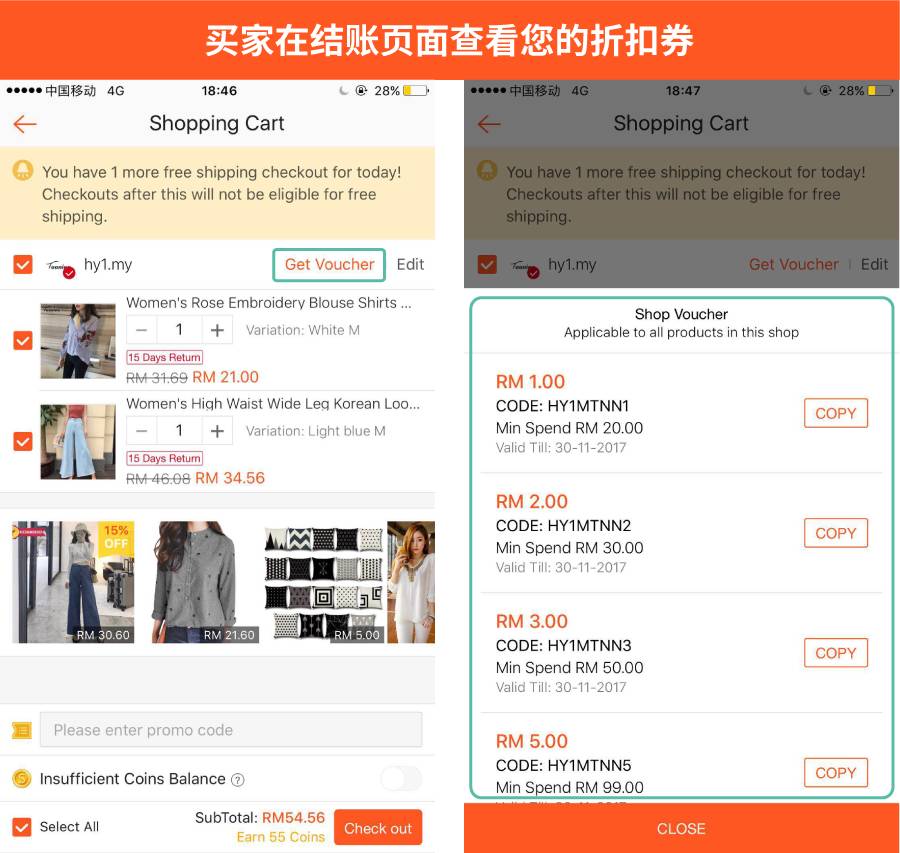This screenshot has height=853, width=900.
Task: Open help icon next to Insufficient Coins Balance
Action: tap(238, 780)
